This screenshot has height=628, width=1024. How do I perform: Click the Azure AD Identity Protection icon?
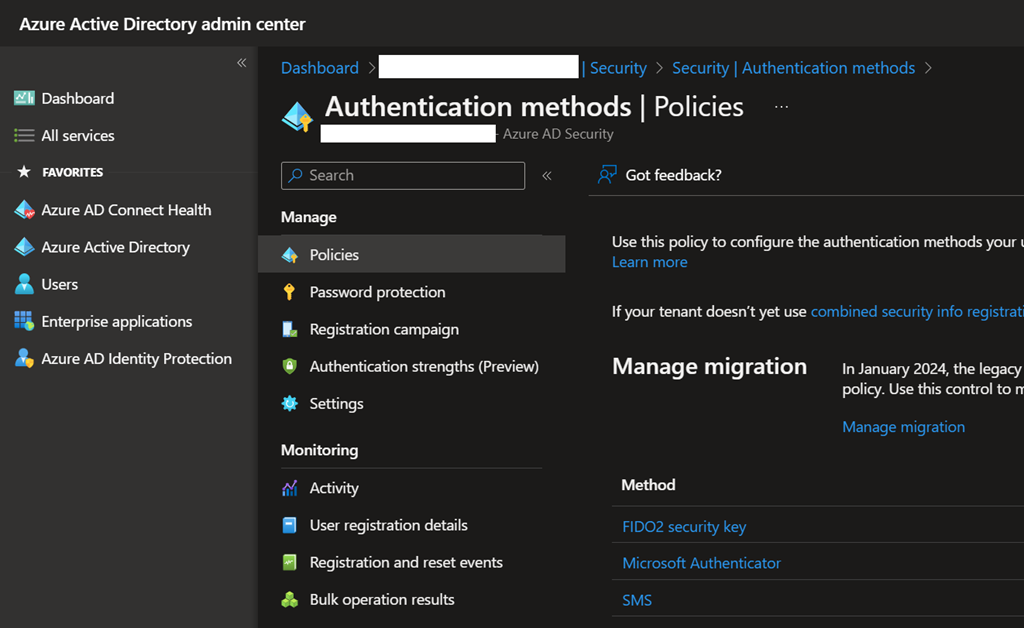coord(24,358)
